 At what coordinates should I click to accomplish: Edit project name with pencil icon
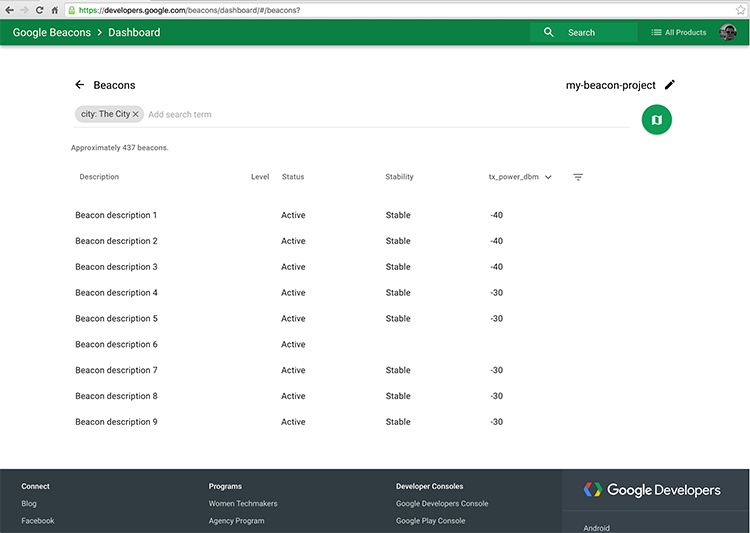coord(670,85)
